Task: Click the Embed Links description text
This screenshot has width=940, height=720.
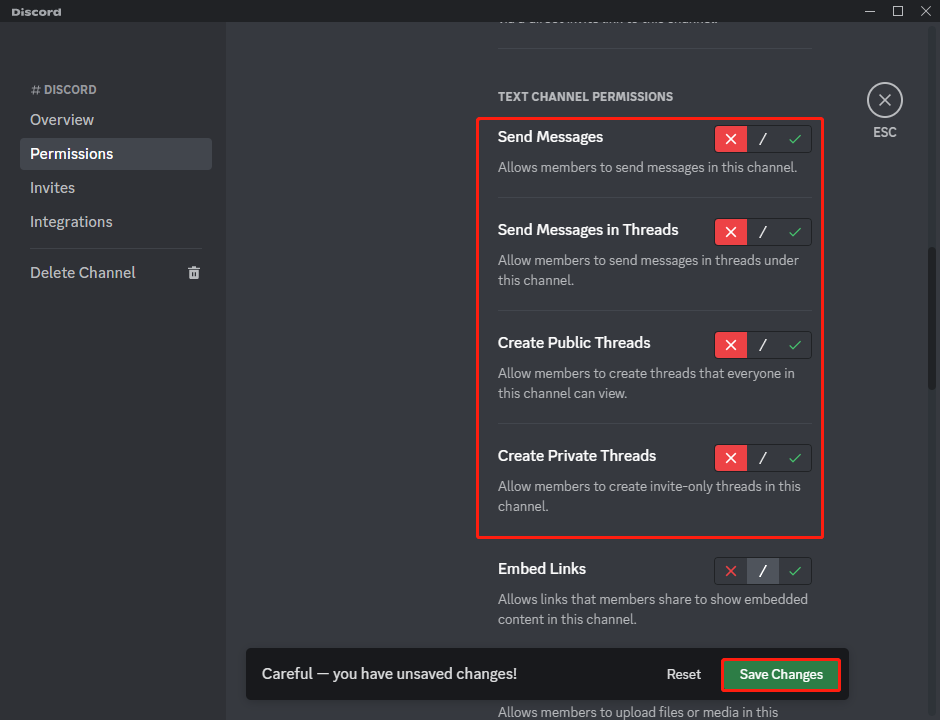Action: [652, 609]
